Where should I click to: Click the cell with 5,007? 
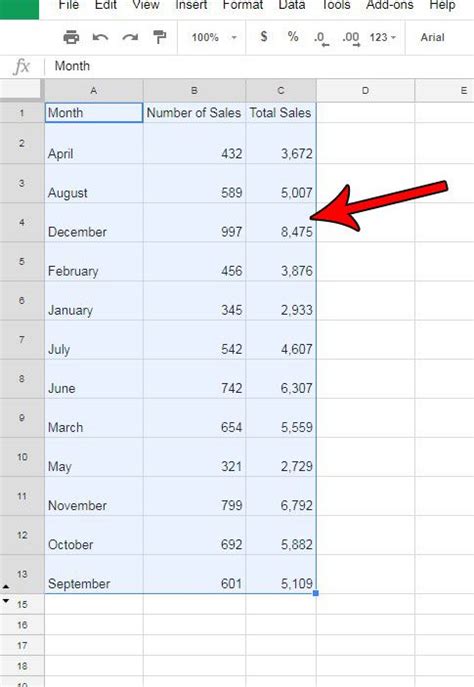(281, 183)
